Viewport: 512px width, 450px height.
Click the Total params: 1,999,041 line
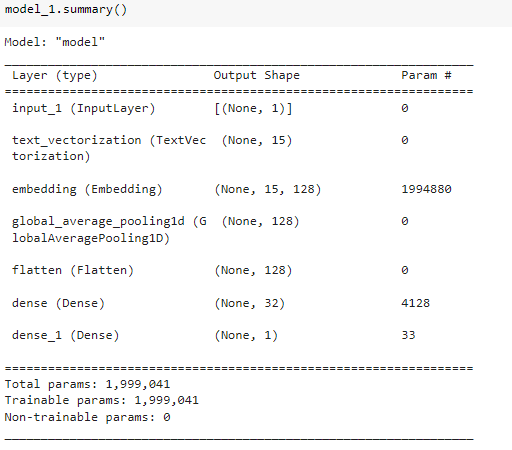pos(87,384)
